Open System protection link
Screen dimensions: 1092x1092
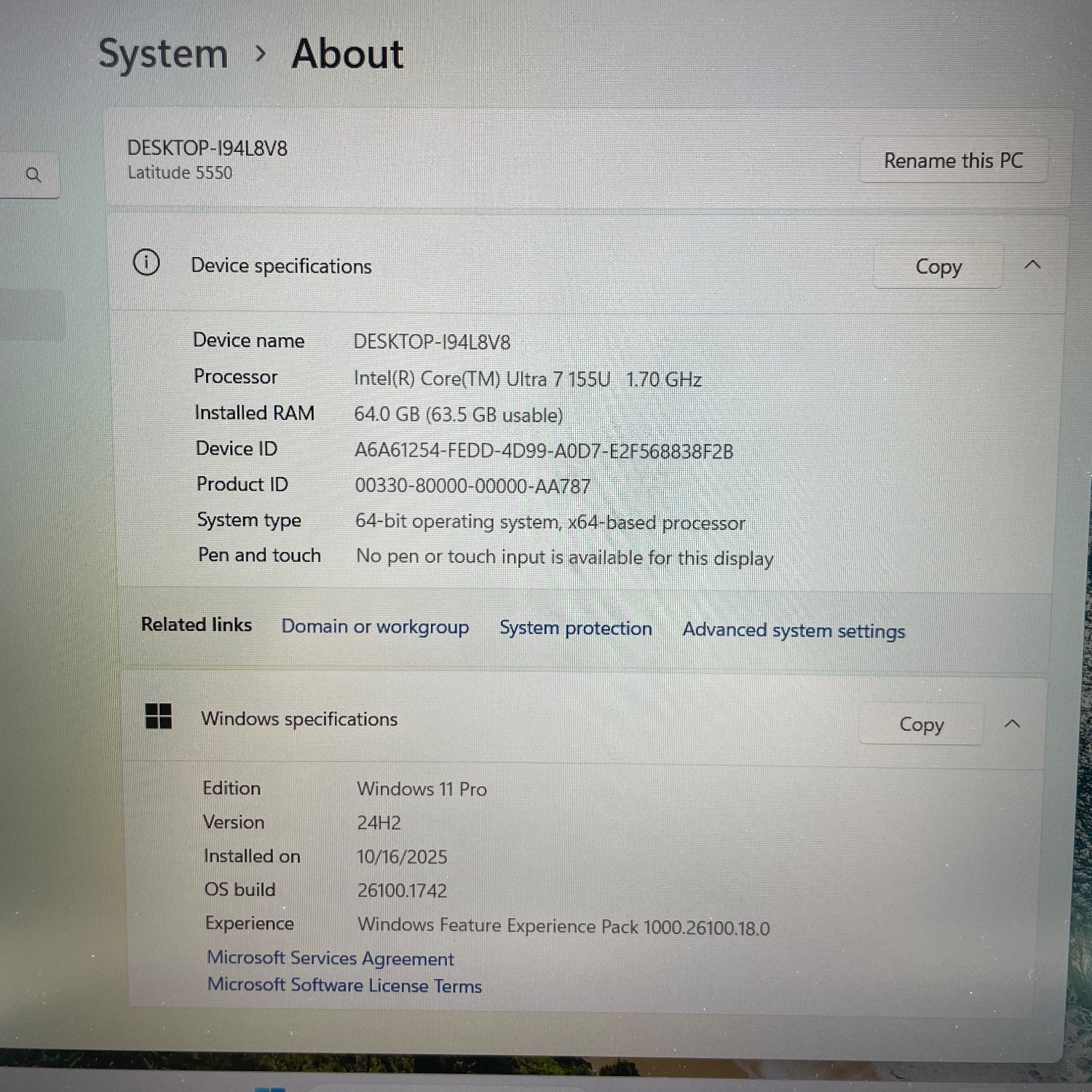(575, 628)
